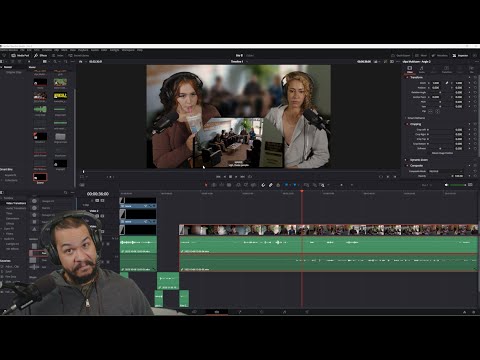Open Timeline View Options icon
Image resolution: width=480 pixels, height=360 pixels.
pos(82,185)
